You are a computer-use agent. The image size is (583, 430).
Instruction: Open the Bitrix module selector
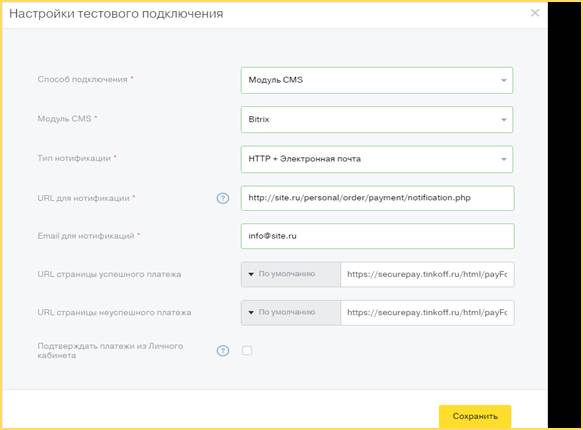pos(377,120)
